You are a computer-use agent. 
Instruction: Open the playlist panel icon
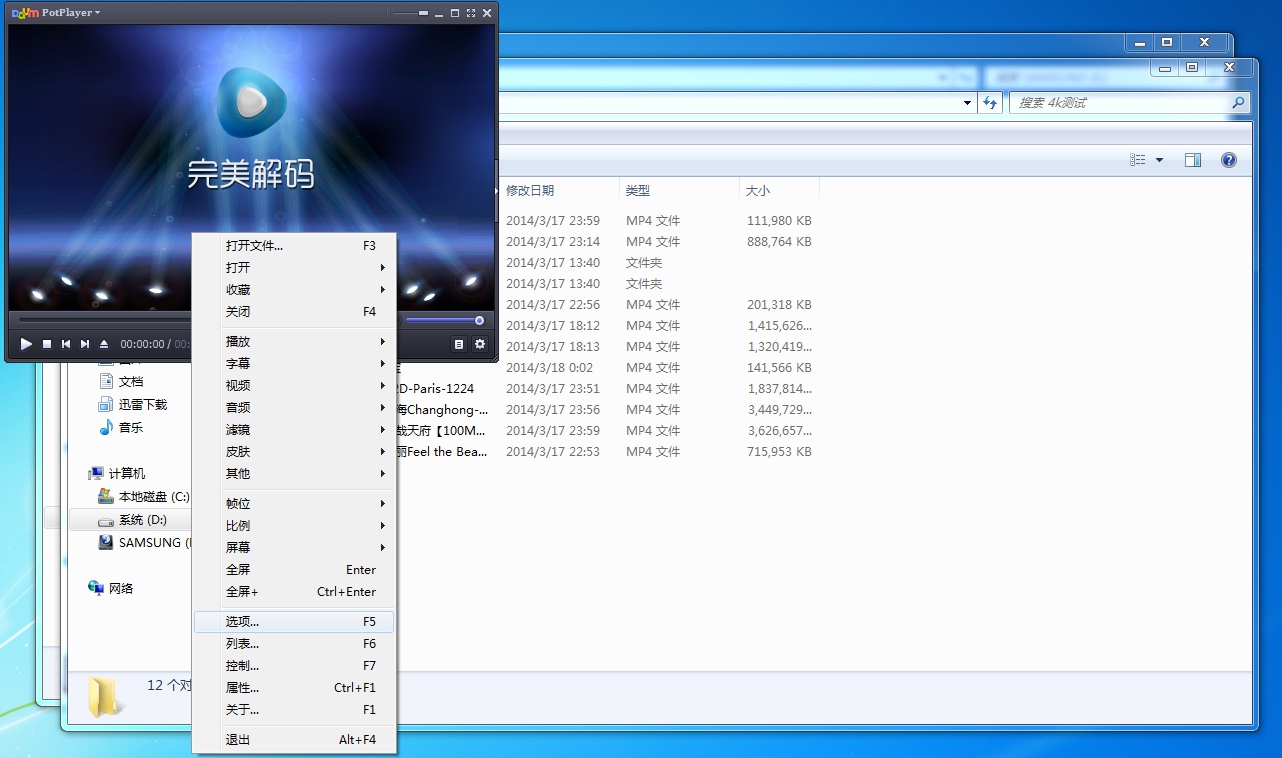pos(459,344)
